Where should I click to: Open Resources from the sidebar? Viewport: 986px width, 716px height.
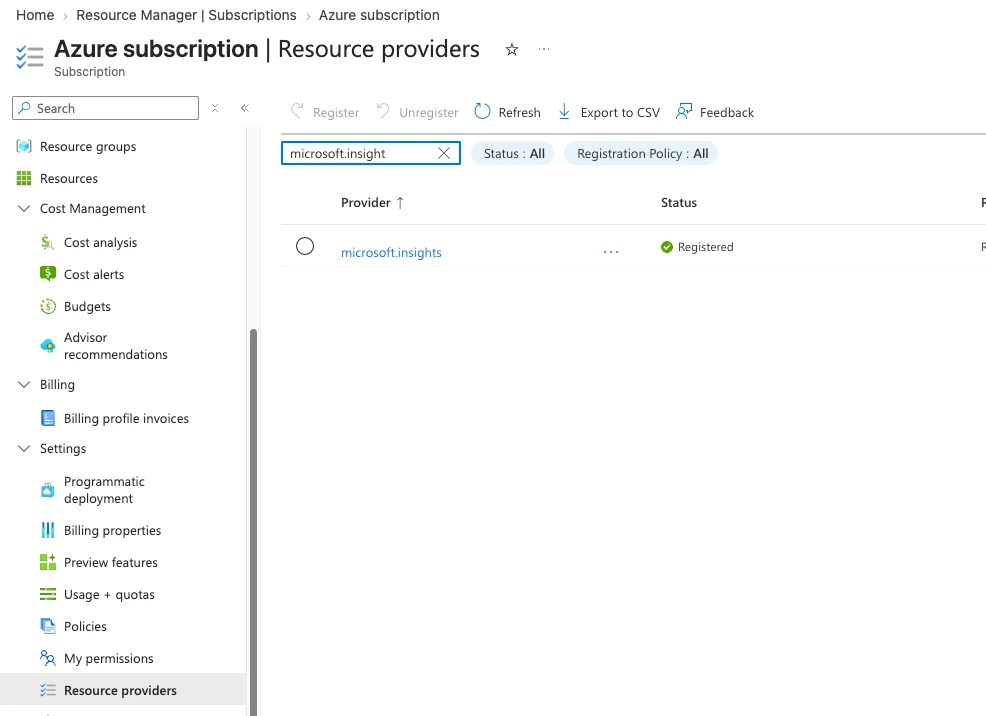(x=69, y=179)
